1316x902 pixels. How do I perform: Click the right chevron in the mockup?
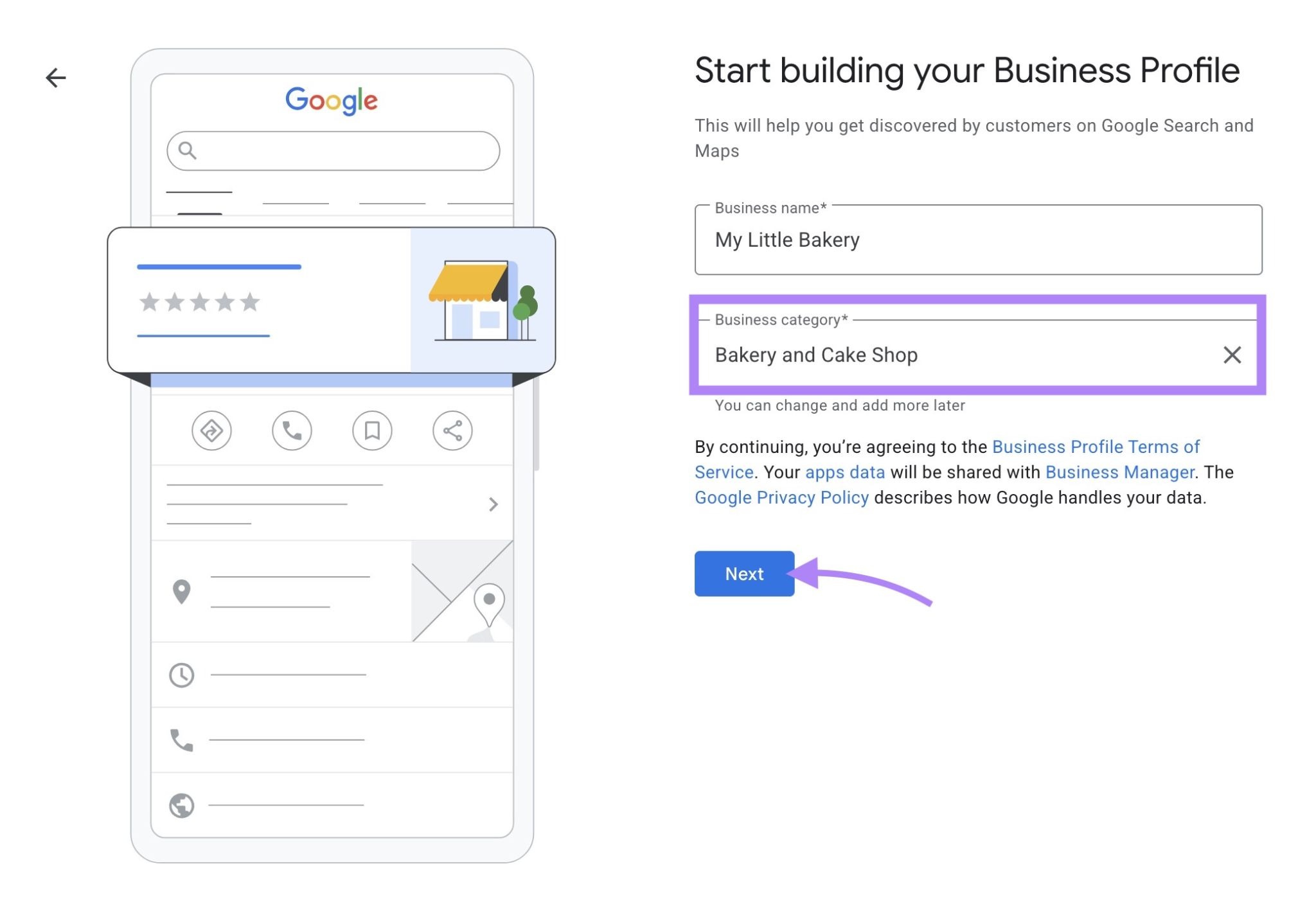pyautogui.click(x=493, y=504)
